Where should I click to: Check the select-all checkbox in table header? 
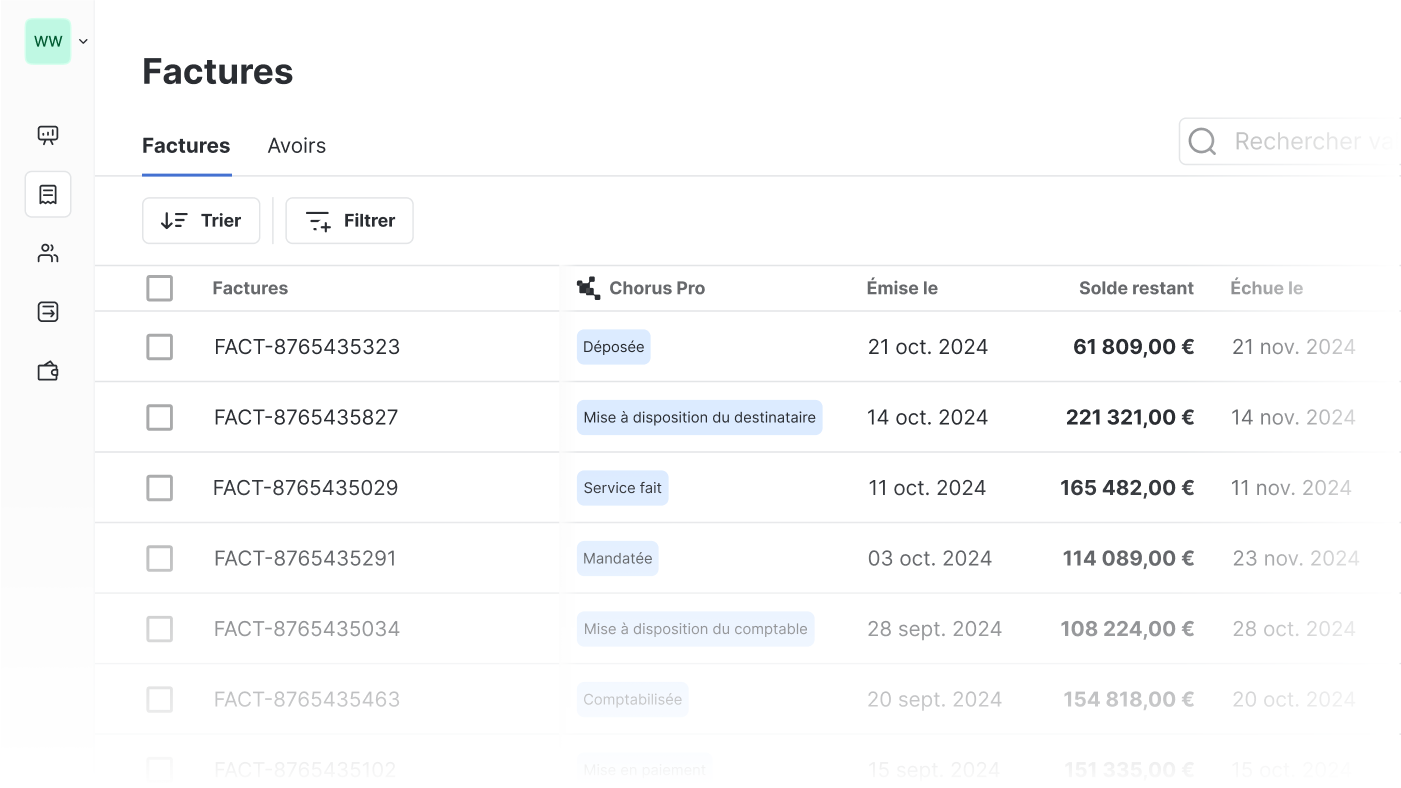coord(159,288)
